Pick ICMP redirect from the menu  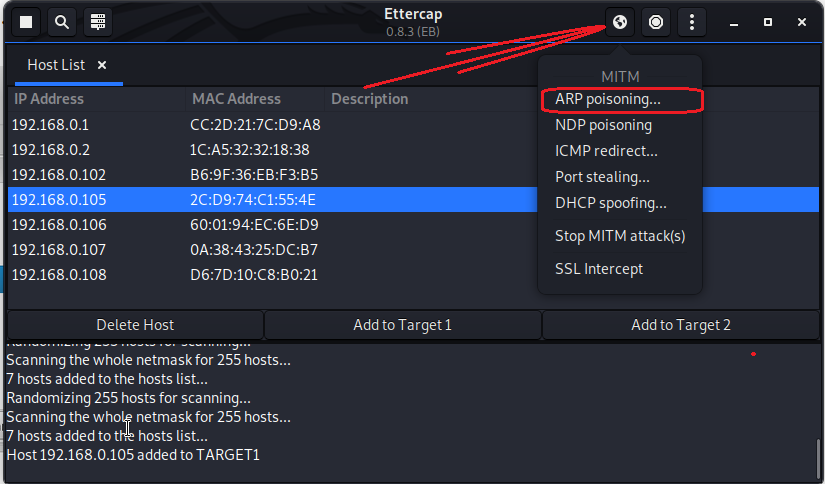tap(606, 151)
